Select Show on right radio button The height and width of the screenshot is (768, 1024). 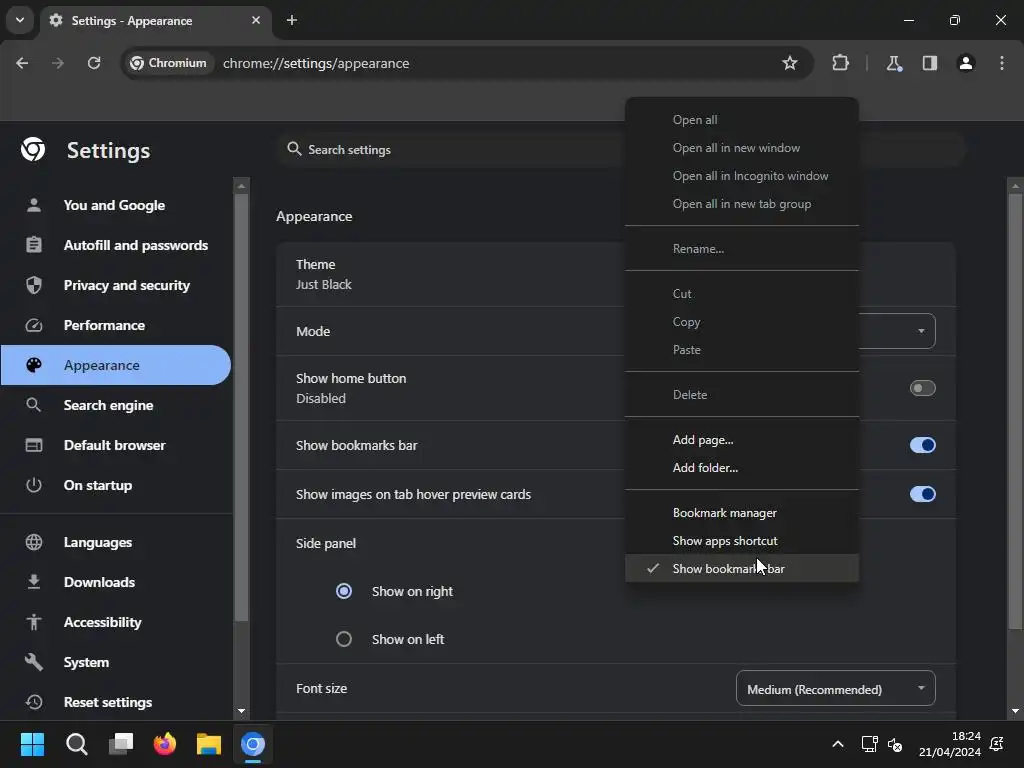[344, 591]
